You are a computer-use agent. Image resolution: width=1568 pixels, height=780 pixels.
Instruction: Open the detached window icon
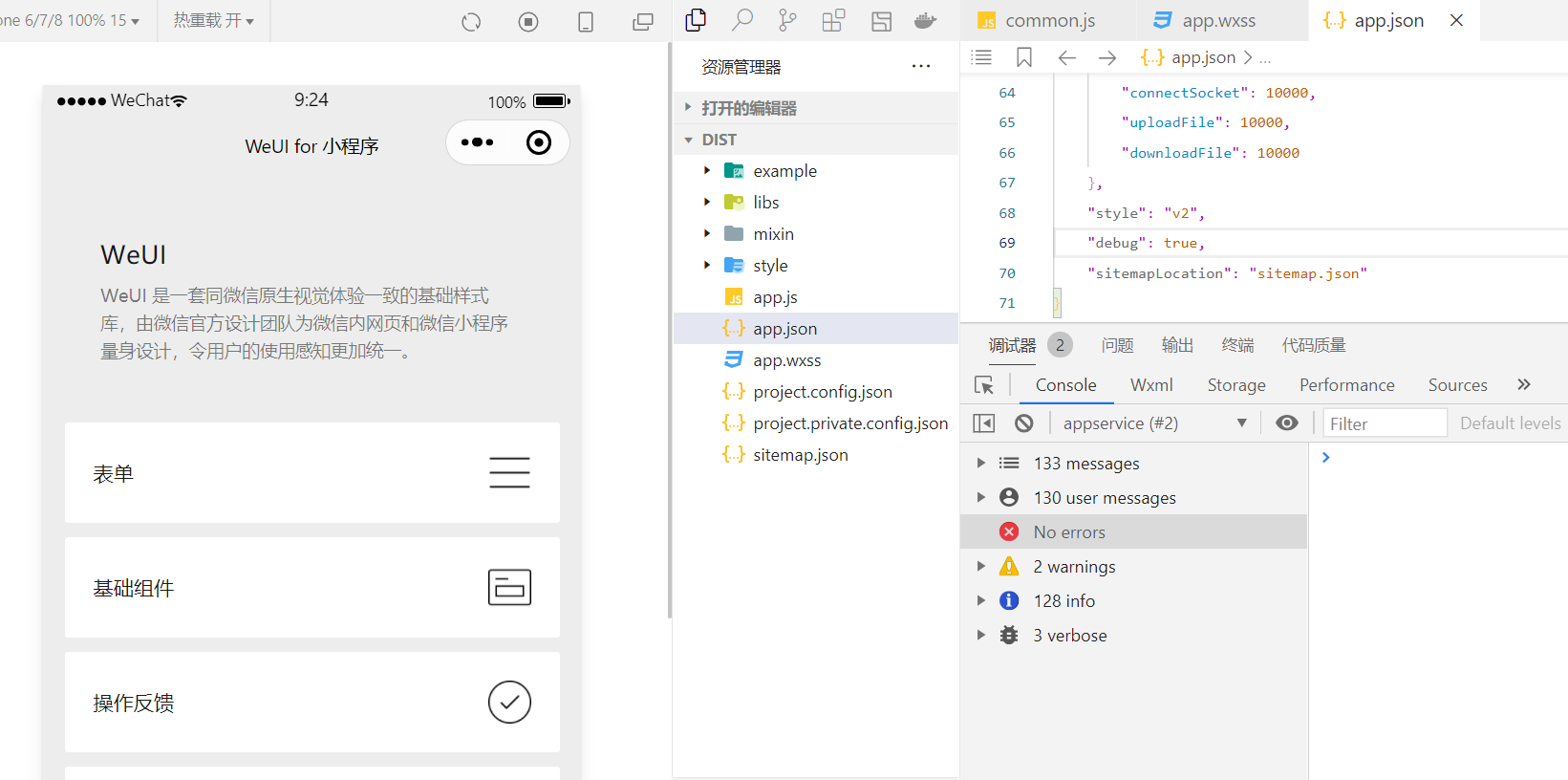(643, 22)
